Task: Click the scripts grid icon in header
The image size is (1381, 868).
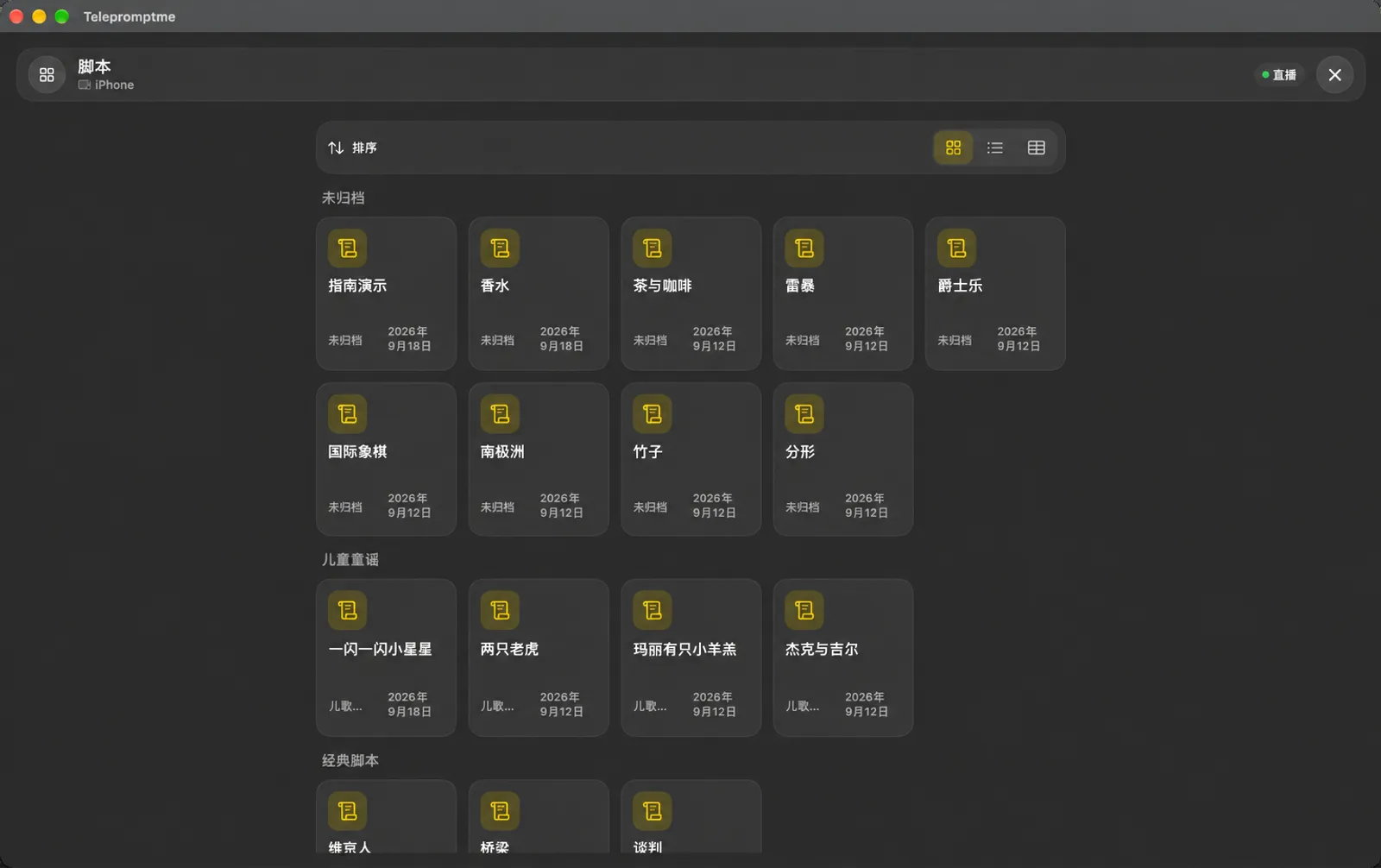Action: tap(47, 75)
